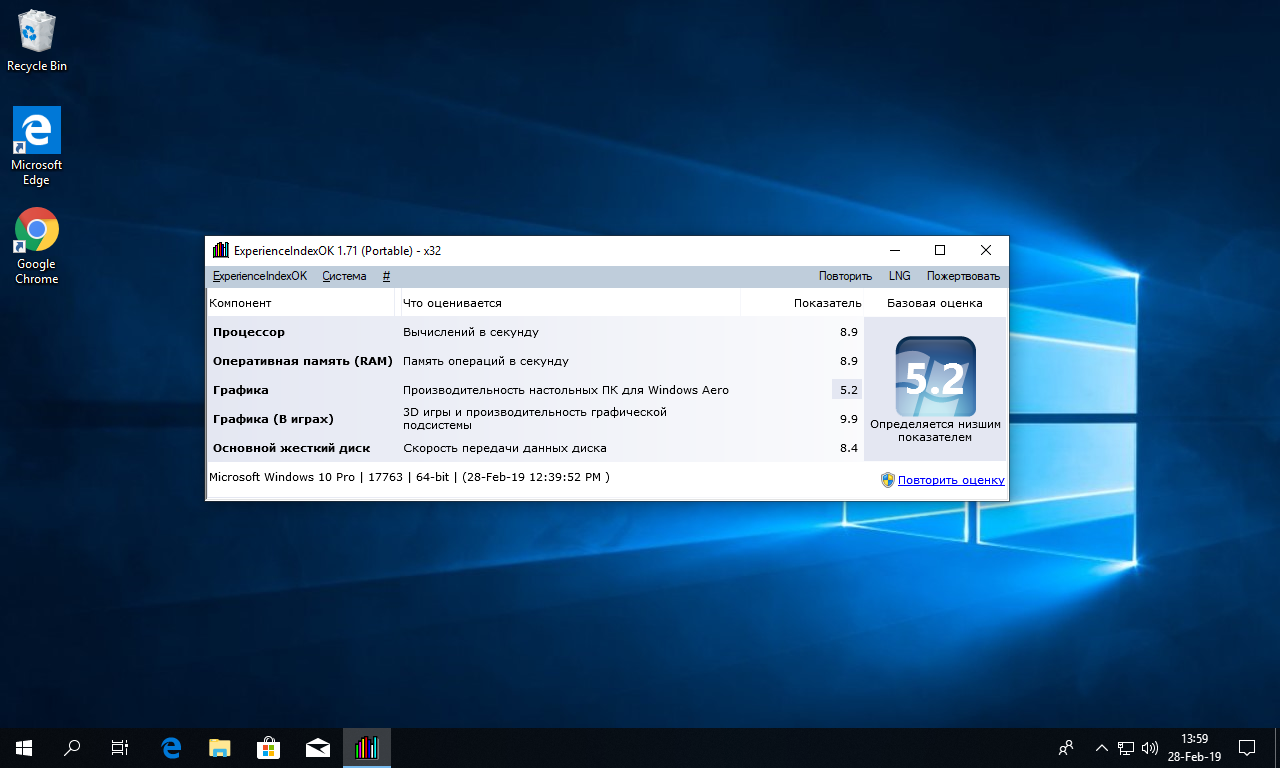Viewport: 1280px width, 768px height.
Task: Click the Определяется низшим показателем caption
Action: pos(935,431)
